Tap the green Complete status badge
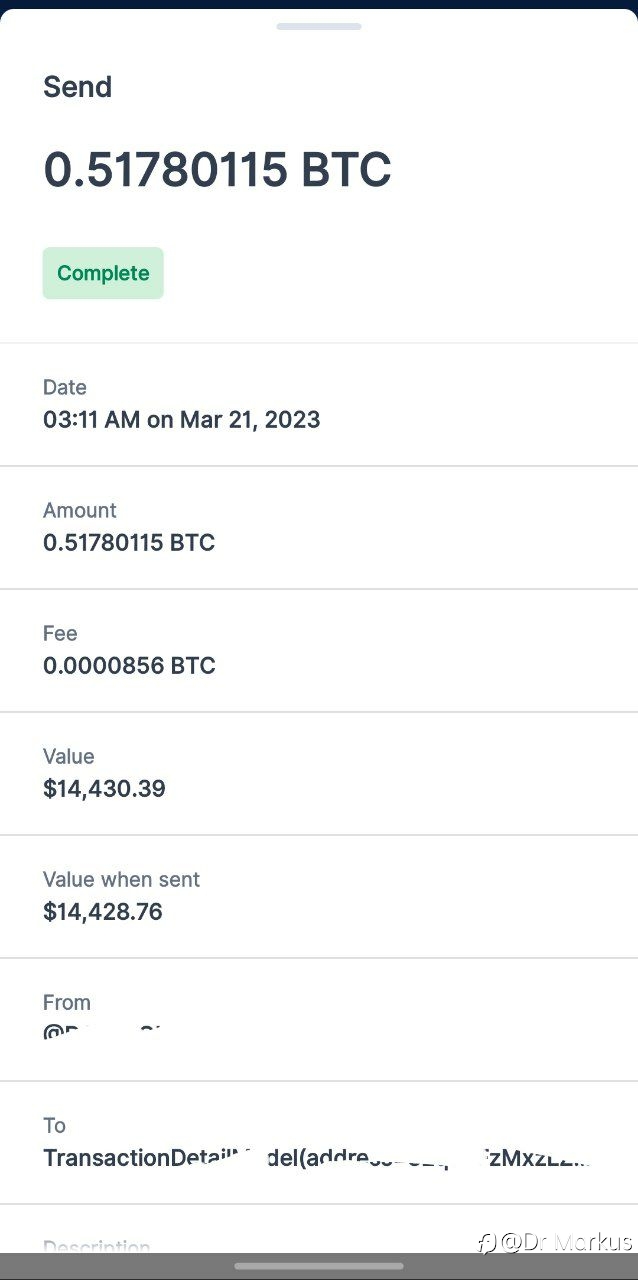The image size is (638, 1280). [103, 273]
